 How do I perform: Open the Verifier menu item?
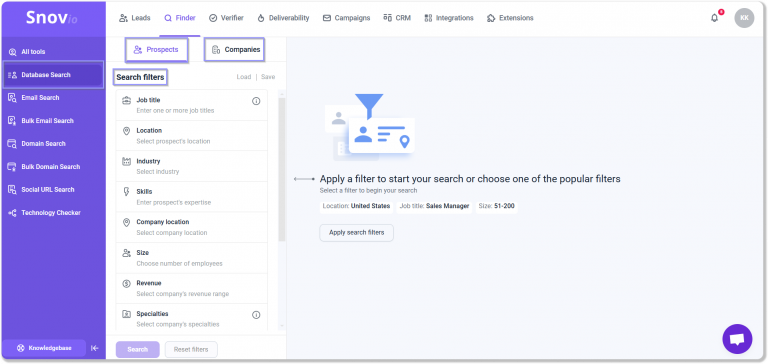click(x=226, y=18)
